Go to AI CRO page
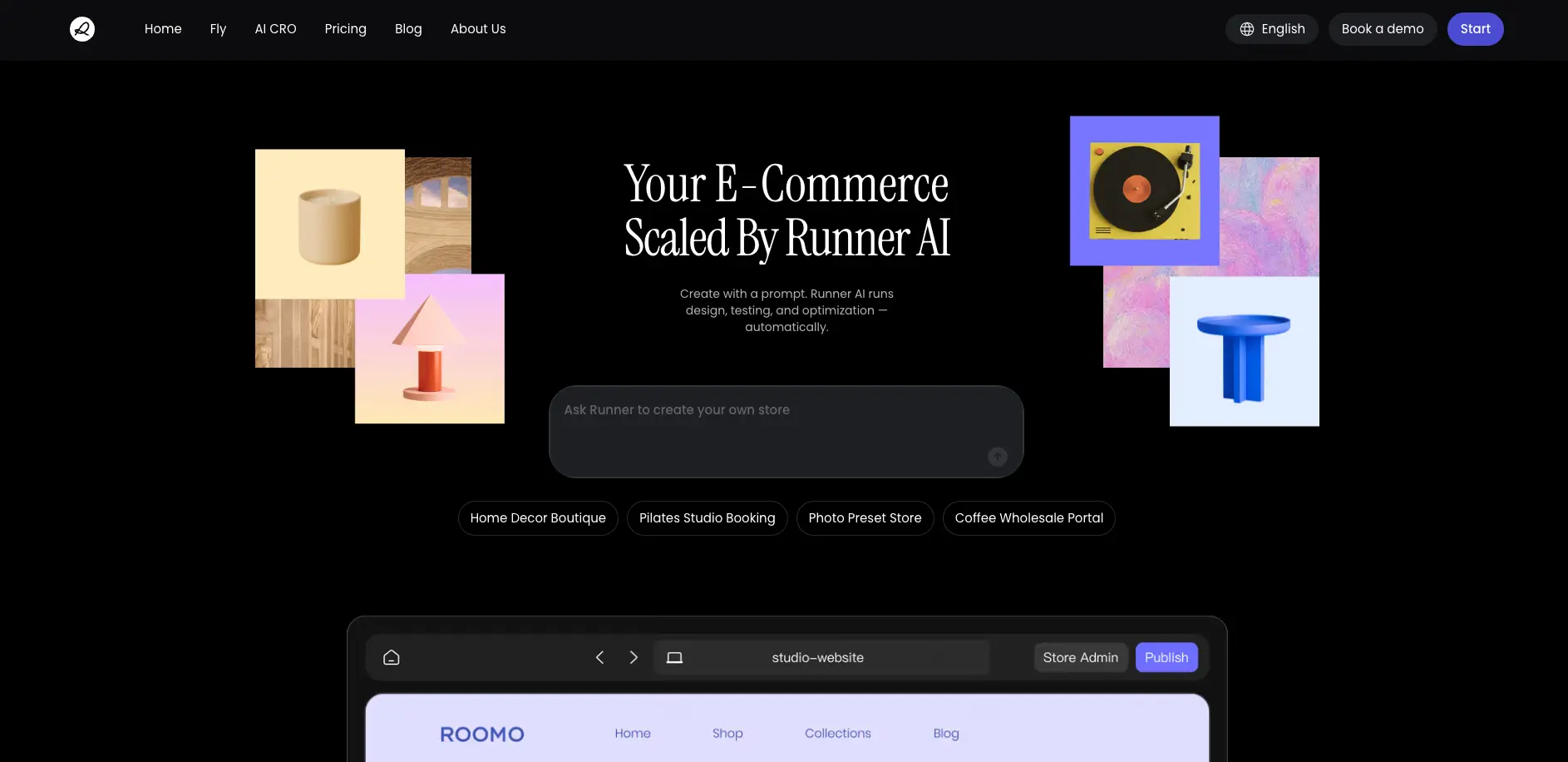 275,29
